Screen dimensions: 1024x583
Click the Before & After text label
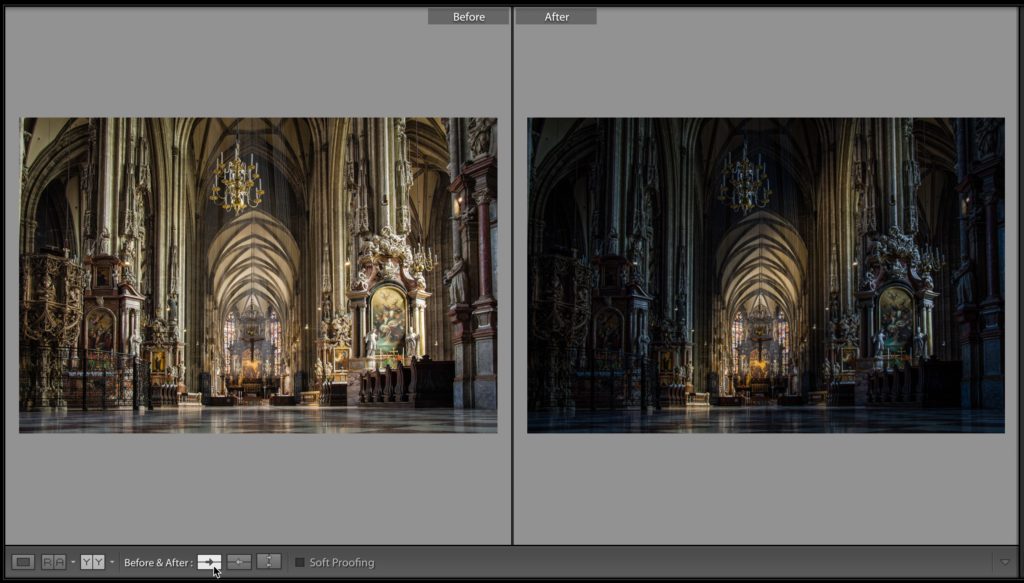point(159,562)
